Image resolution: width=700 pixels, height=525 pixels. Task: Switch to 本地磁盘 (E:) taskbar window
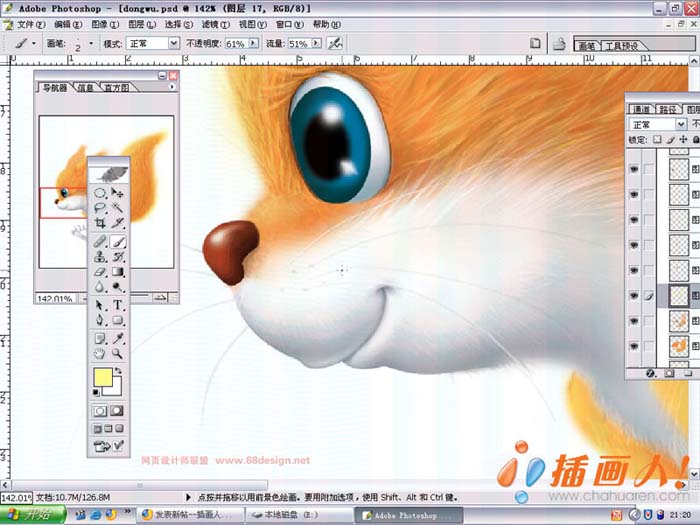click(x=300, y=515)
